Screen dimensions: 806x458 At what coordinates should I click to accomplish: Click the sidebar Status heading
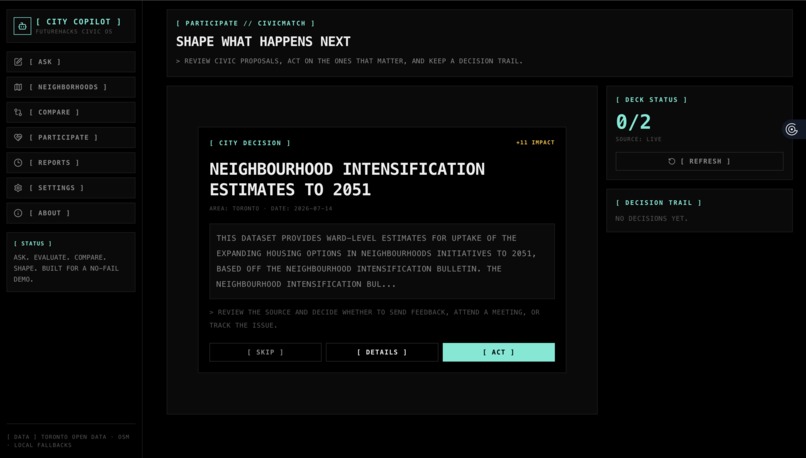(33, 244)
